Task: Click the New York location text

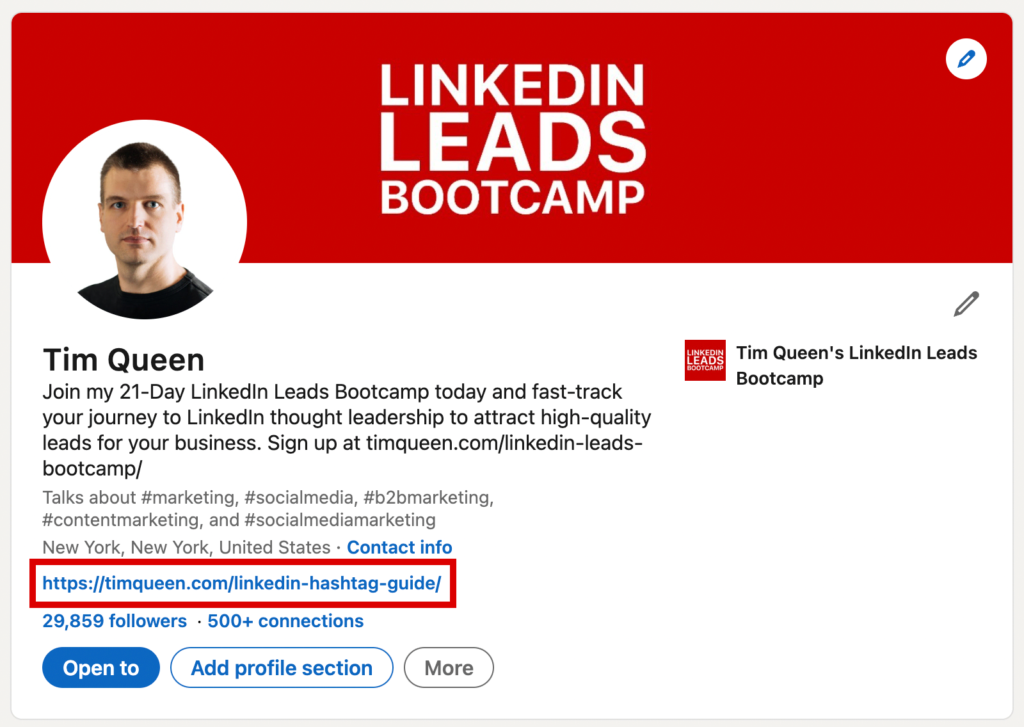Action: (186, 547)
